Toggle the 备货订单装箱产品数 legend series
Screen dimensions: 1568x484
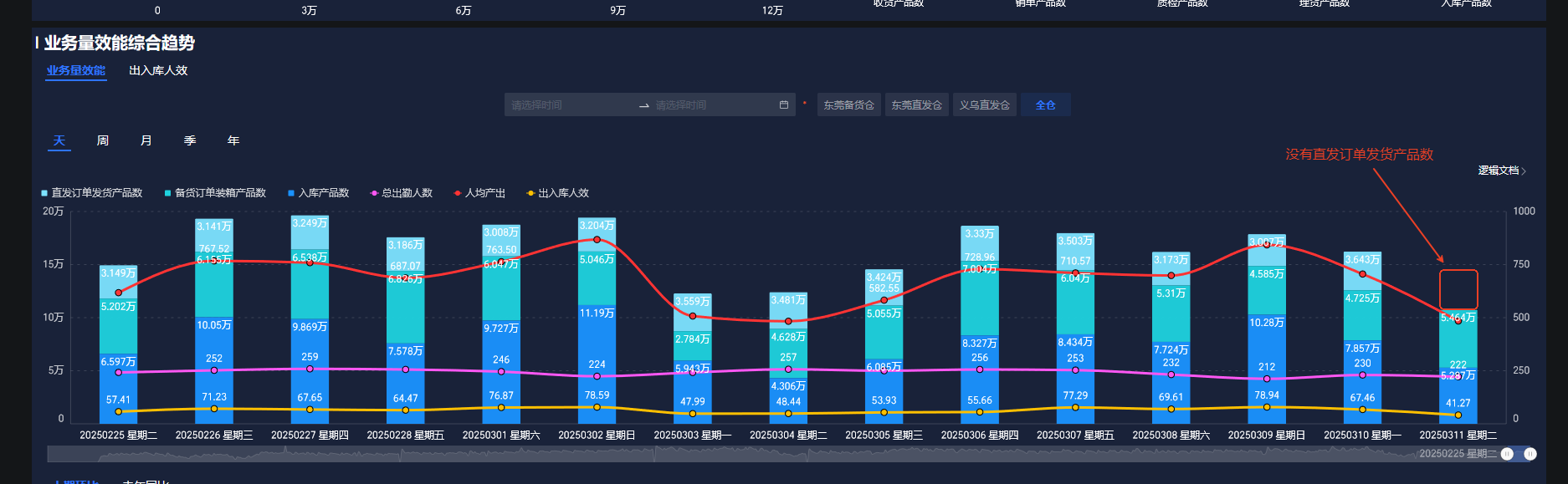tap(215, 193)
